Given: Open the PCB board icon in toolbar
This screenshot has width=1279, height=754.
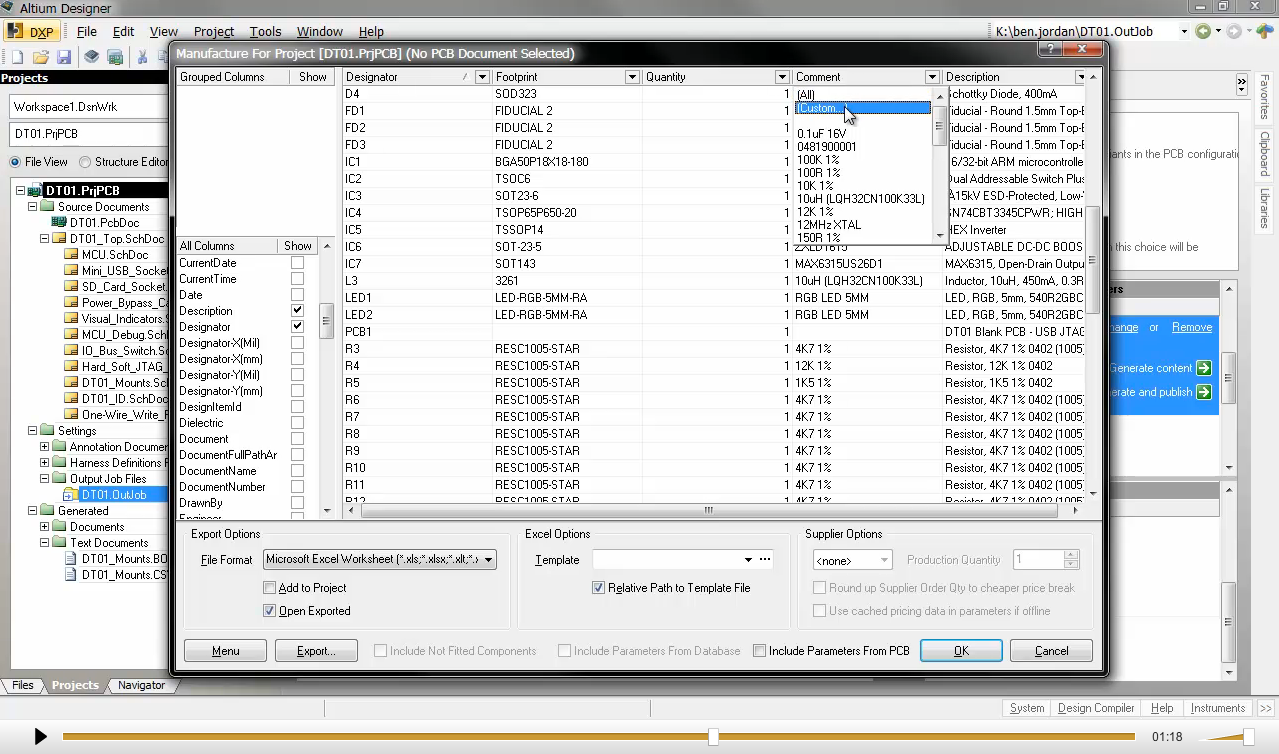Looking at the screenshot, I should click(x=115, y=57).
